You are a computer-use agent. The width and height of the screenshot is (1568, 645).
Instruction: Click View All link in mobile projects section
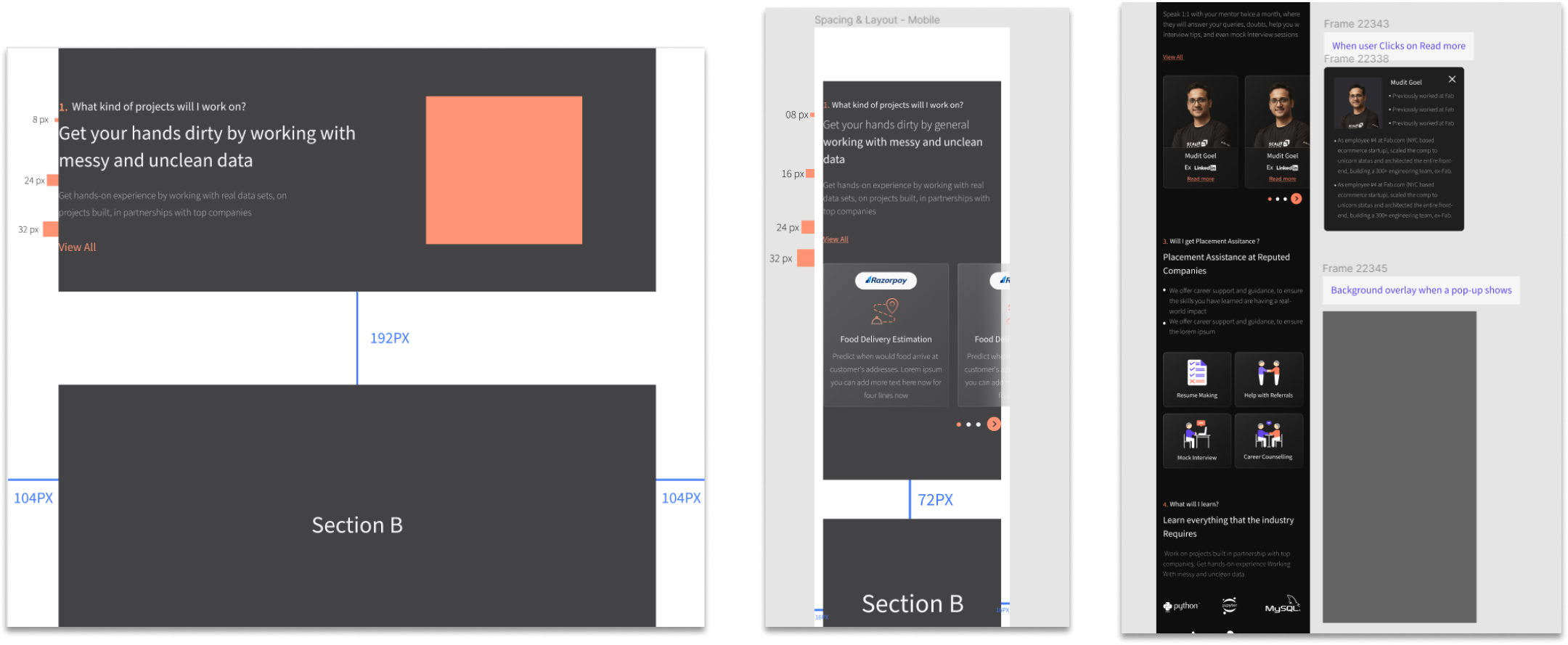pyautogui.click(x=836, y=239)
